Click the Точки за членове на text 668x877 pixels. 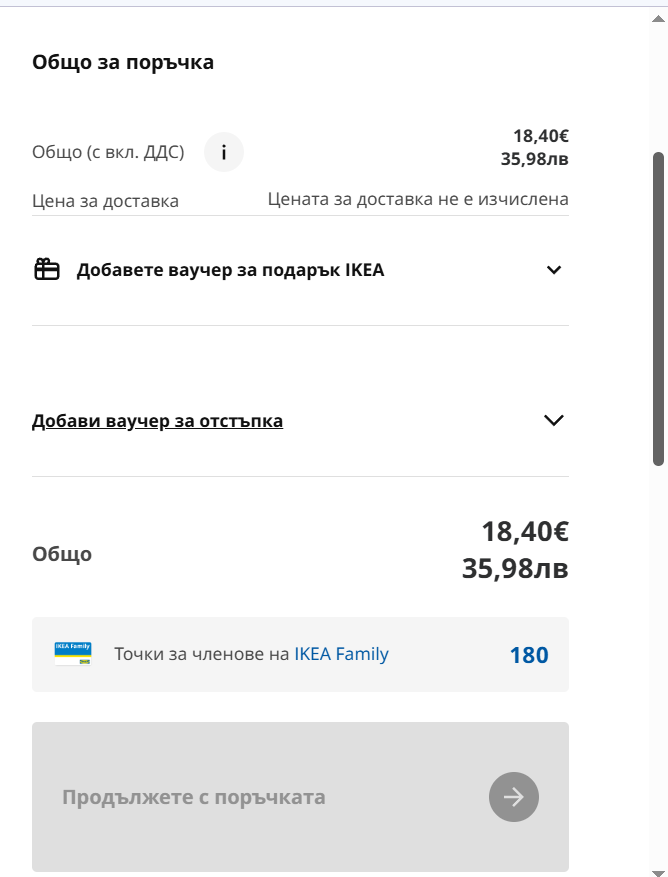coord(202,654)
